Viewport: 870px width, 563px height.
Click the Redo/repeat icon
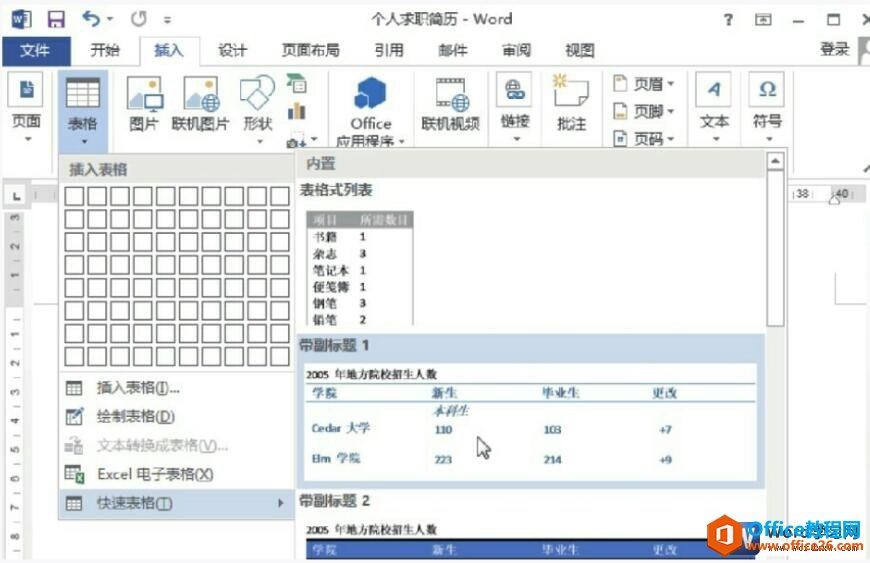coord(139,19)
